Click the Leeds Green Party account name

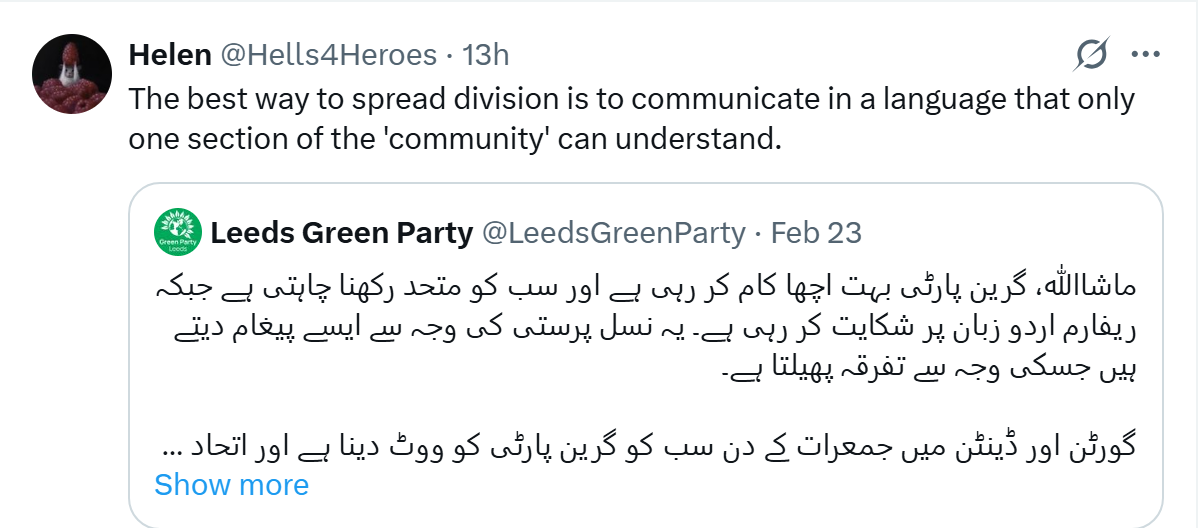(341, 233)
